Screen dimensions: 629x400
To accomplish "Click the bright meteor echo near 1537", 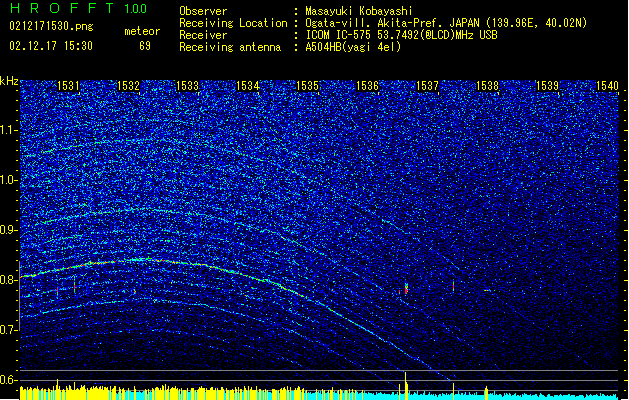I will pyautogui.click(x=406, y=289).
